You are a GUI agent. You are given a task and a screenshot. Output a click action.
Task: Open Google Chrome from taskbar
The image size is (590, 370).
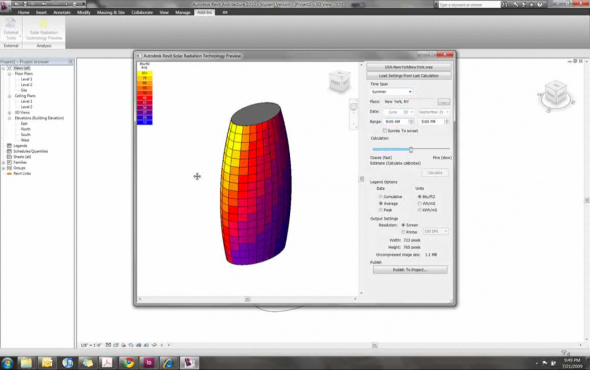[x=128, y=363]
